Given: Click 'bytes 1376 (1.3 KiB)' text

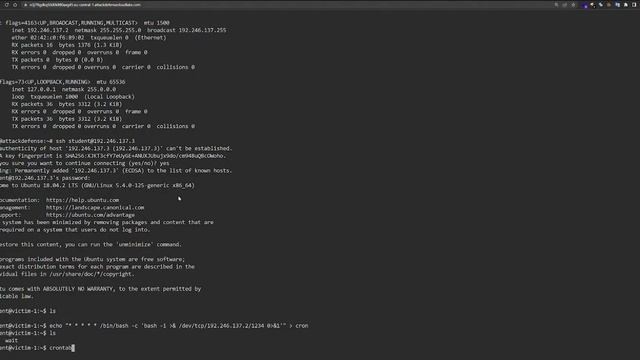Looking at the screenshot, I should point(90,45).
